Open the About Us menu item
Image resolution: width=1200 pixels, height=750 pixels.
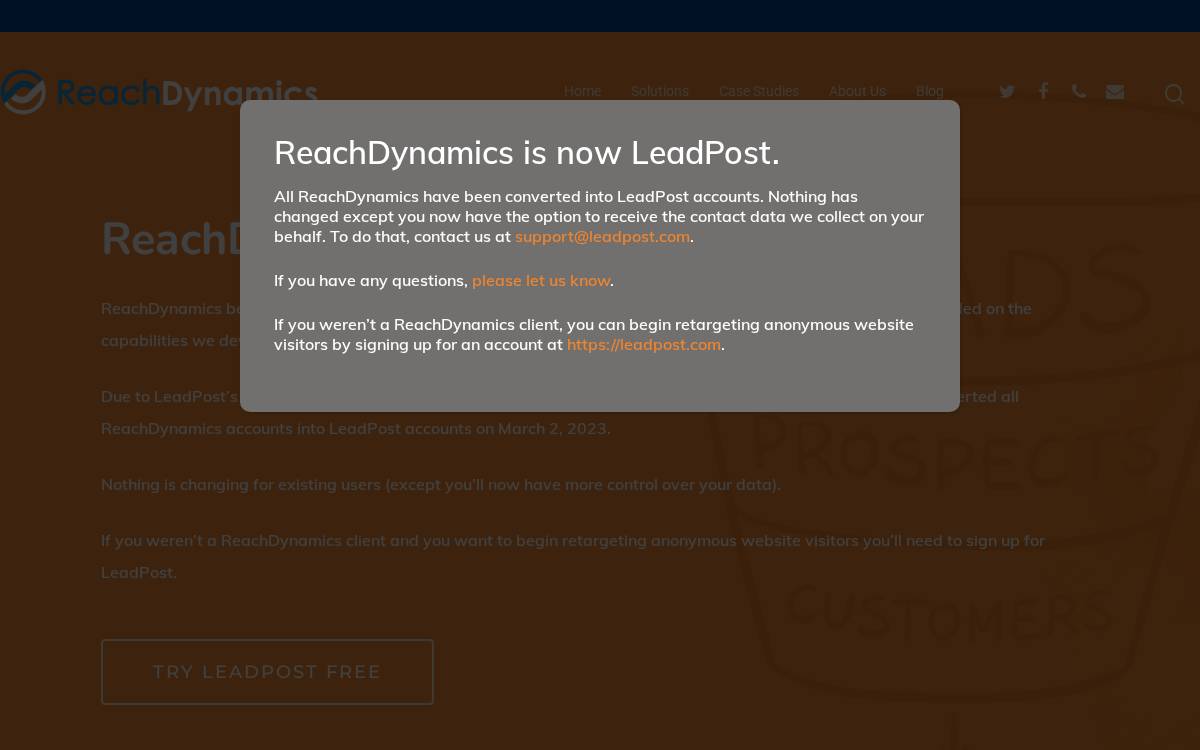point(857,91)
